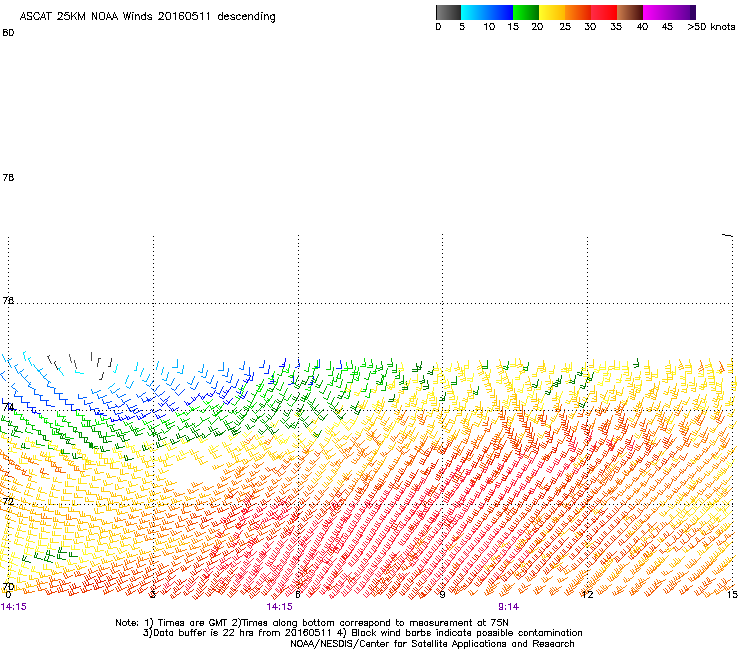The width and height of the screenshot is (740, 650).
Task: Click the purple "14:15" time near longitude 6
Action: coord(279,607)
